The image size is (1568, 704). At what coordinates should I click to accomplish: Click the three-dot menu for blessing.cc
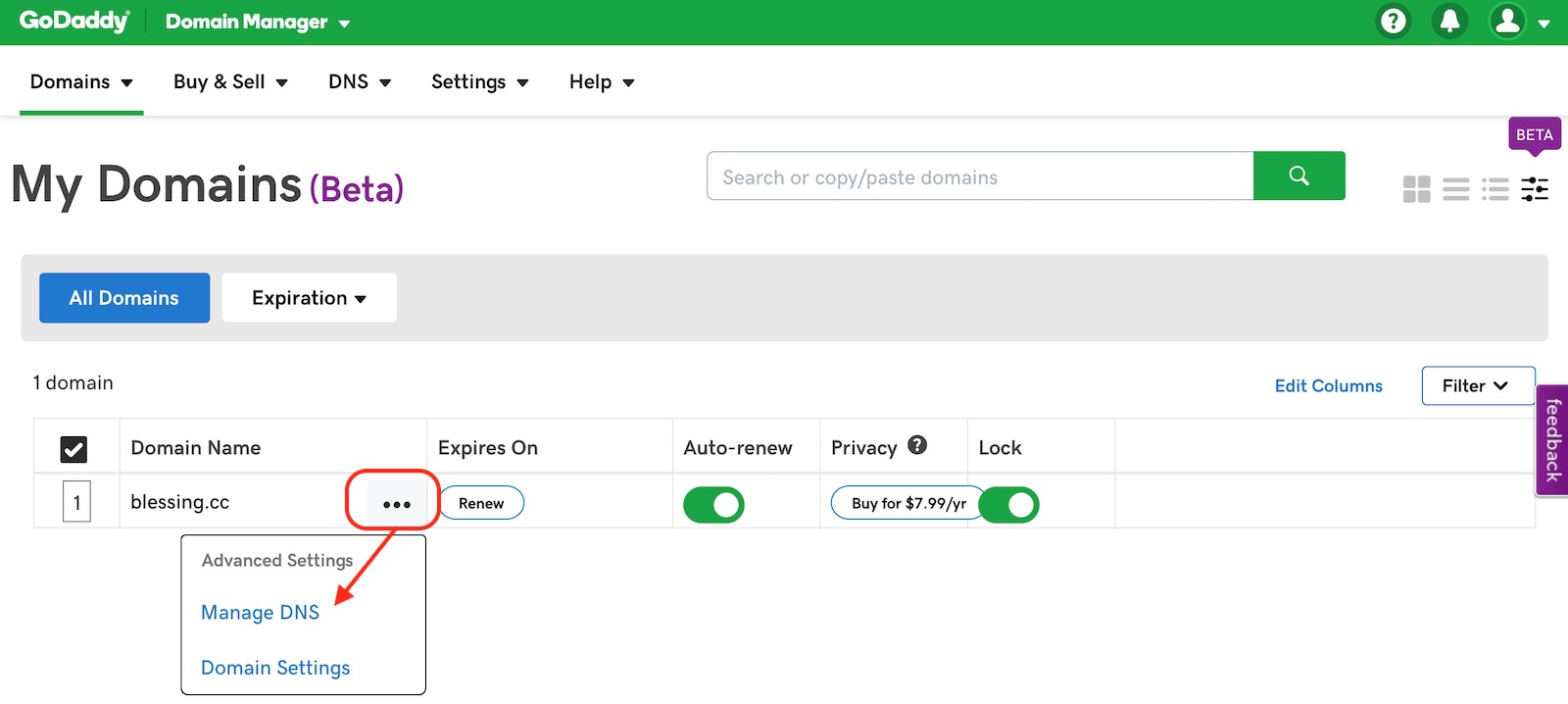[396, 504]
